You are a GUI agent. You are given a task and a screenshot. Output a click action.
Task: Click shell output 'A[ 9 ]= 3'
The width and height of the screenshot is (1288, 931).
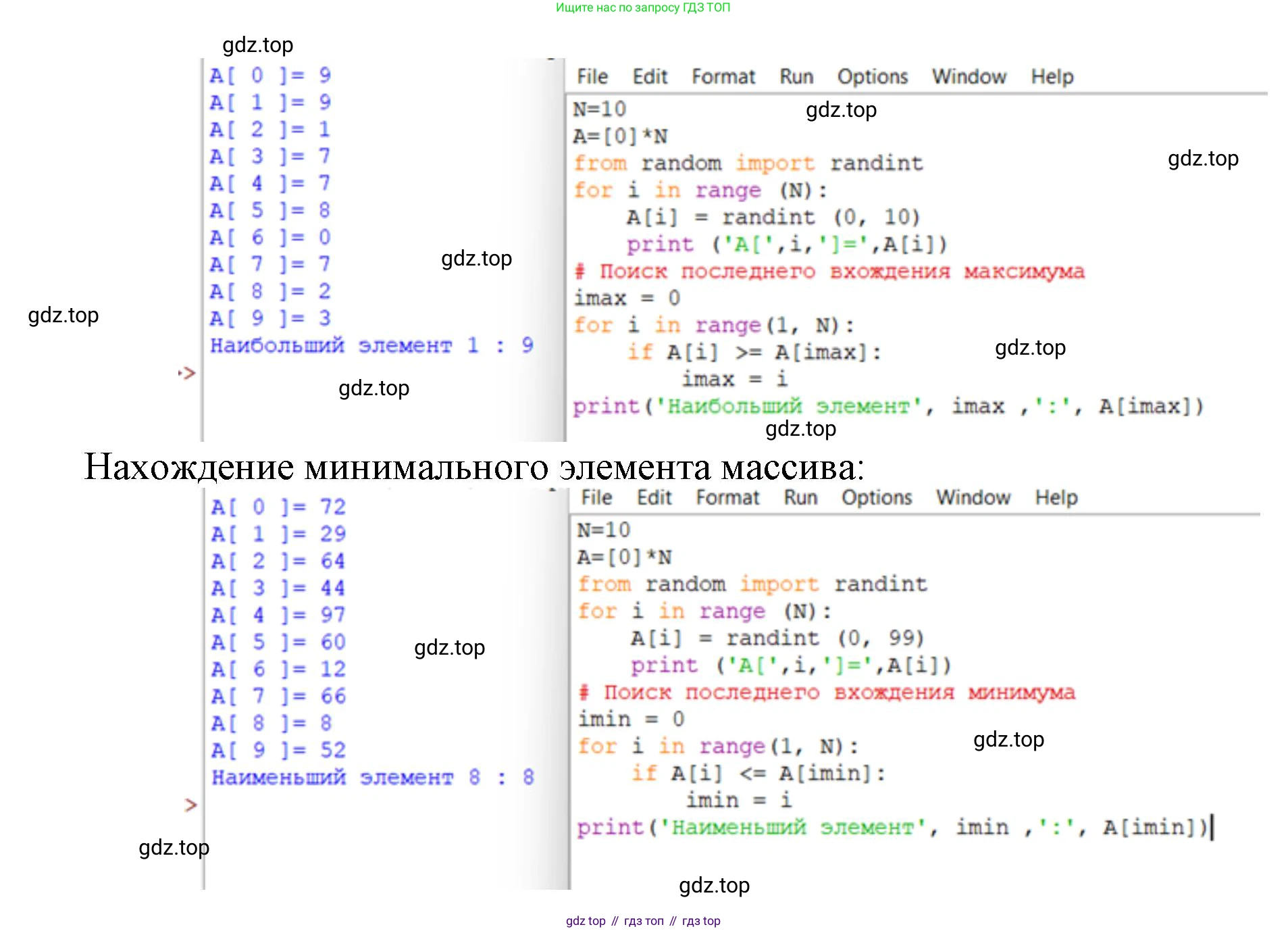coord(270,318)
